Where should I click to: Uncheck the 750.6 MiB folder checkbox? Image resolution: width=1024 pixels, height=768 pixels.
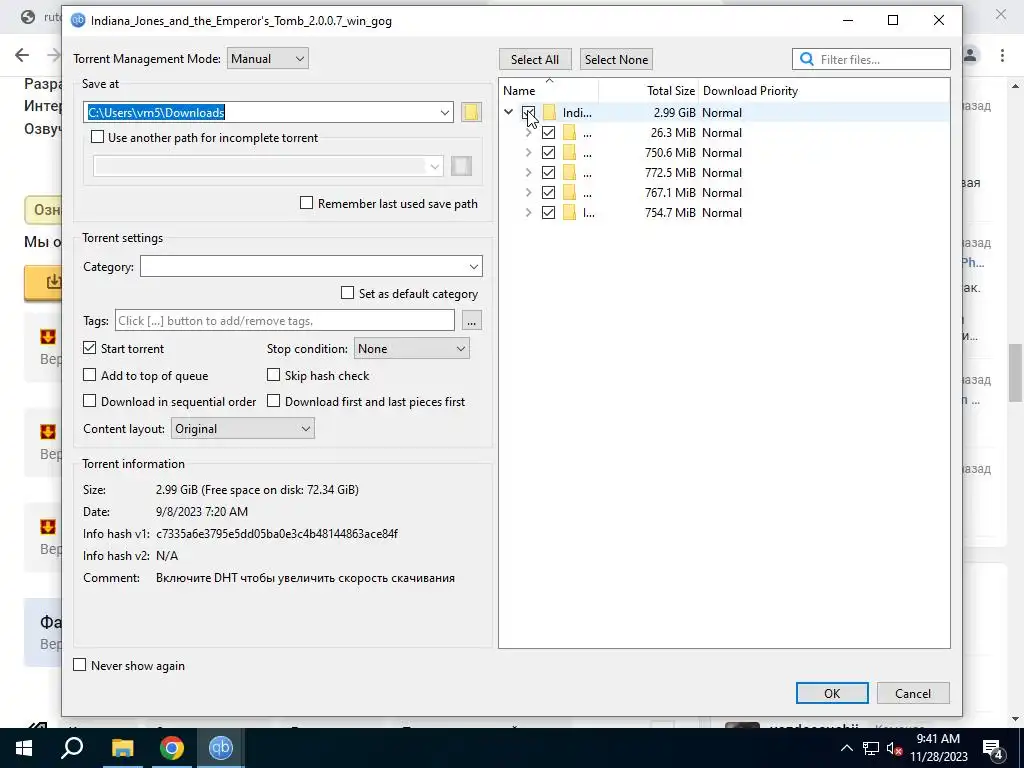point(549,153)
